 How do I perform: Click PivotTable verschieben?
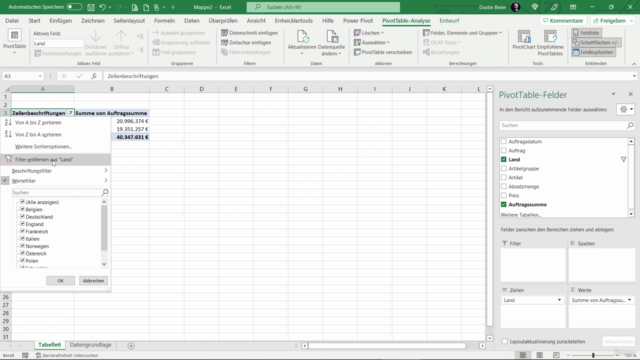[383, 52]
